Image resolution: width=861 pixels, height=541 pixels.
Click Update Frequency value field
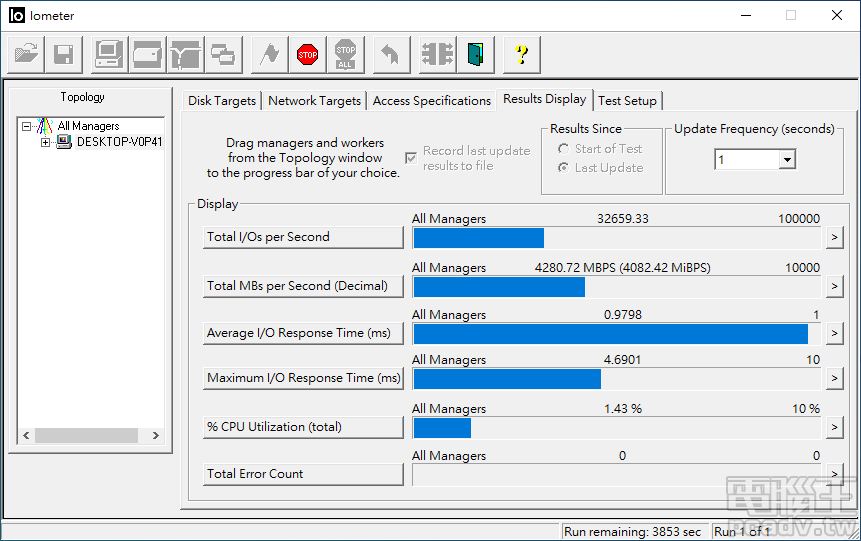(x=747, y=160)
